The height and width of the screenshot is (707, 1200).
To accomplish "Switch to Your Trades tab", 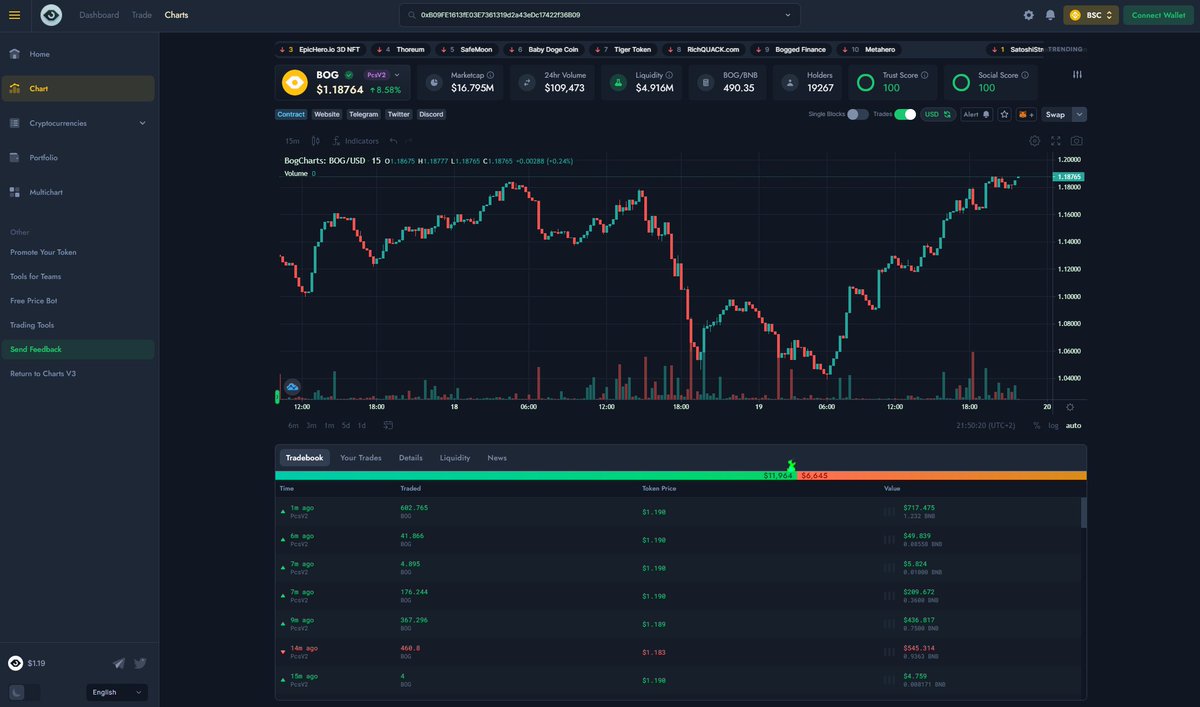I will 361,458.
